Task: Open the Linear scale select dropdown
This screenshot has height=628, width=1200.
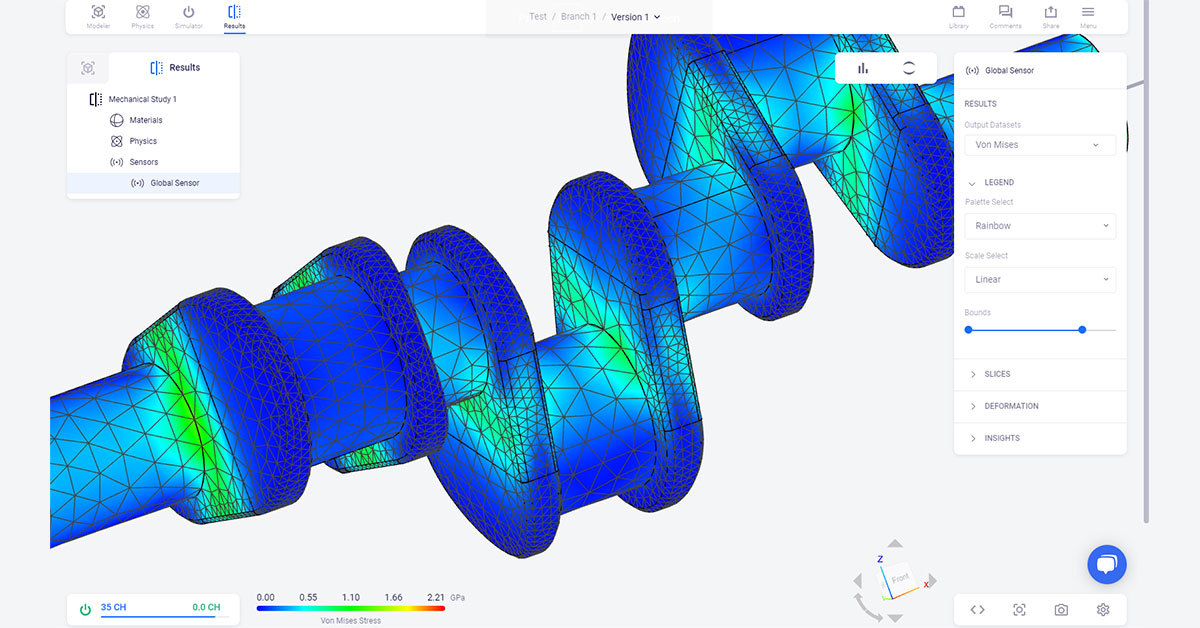Action: tap(1039, 279)
